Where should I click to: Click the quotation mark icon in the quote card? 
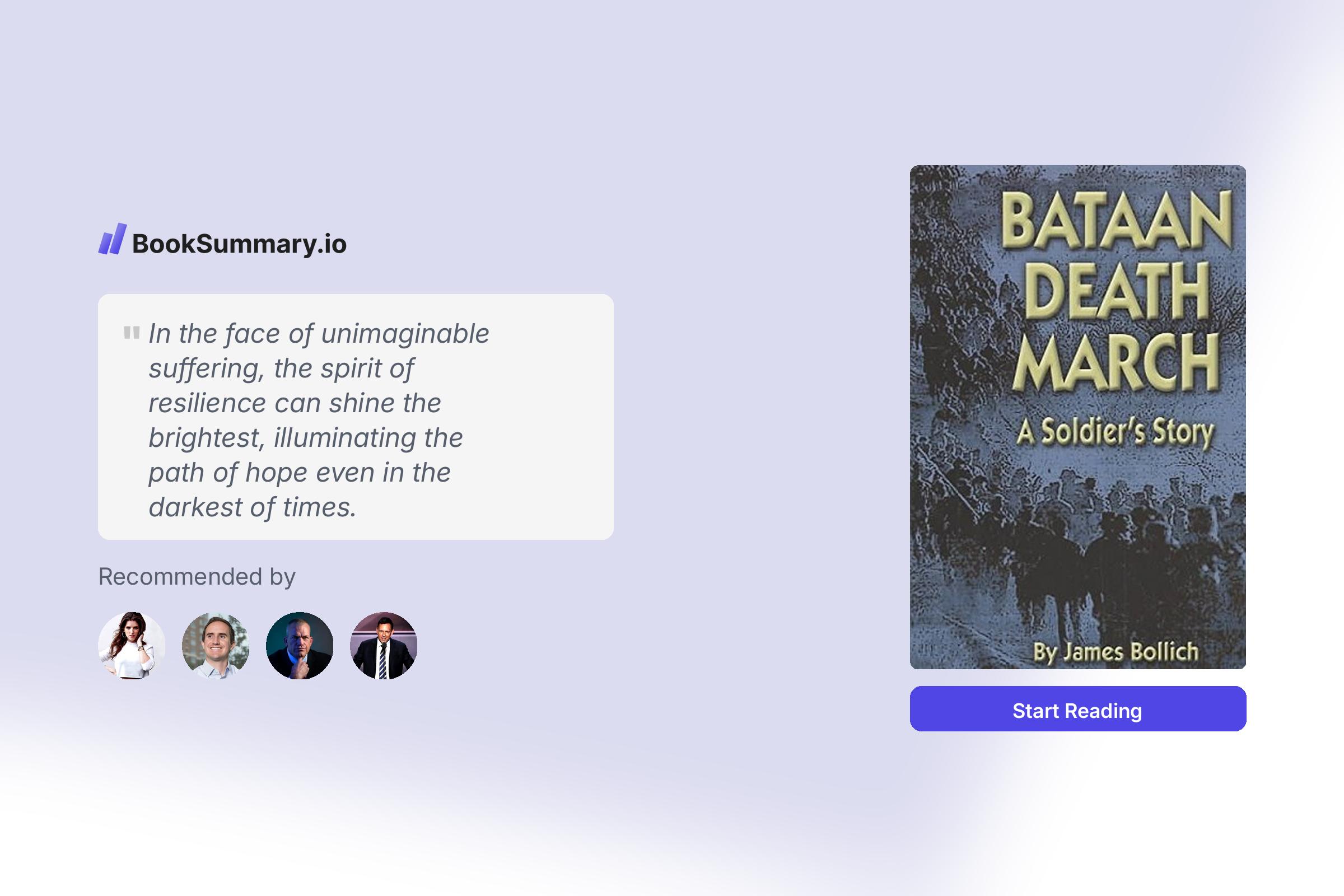(x=132, y=332)
